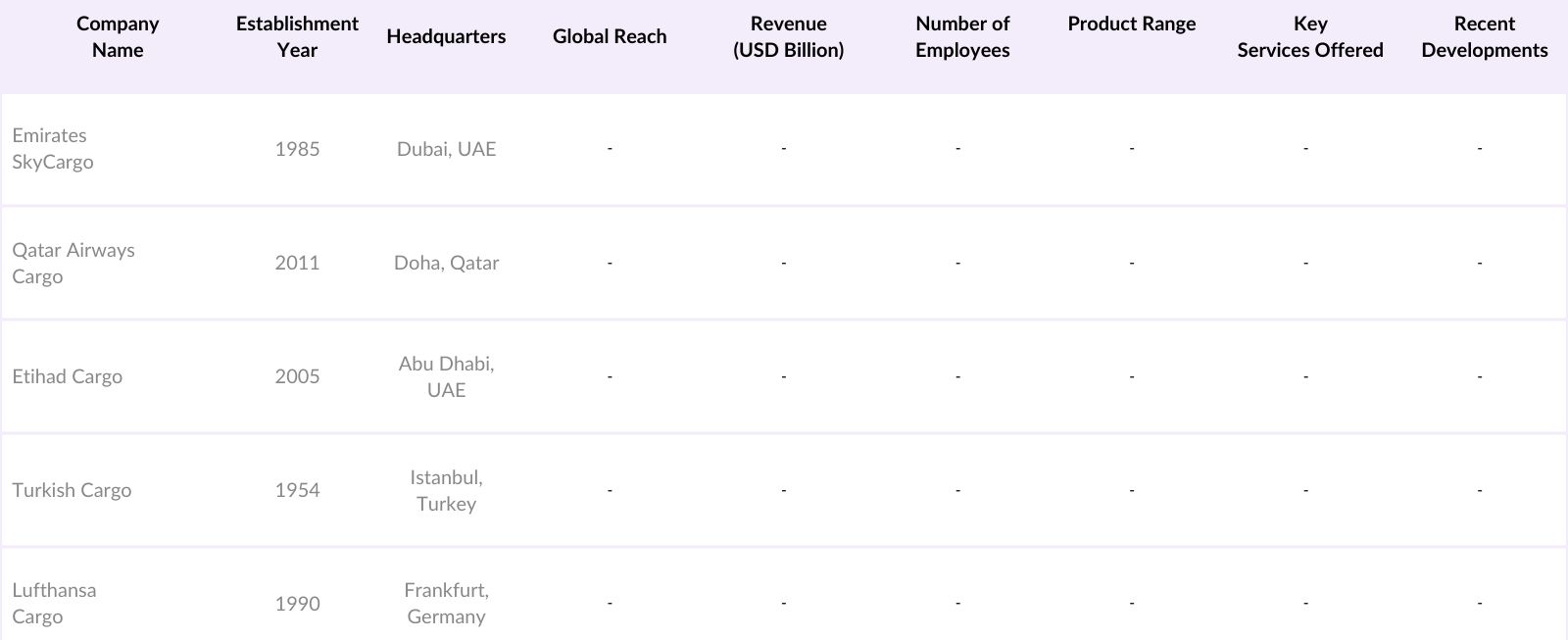The width and height of the screenshot is (1568, 640).
Task: Select the Abu Dhabi, UAE headquarters cell
Action: coord(446,376)
